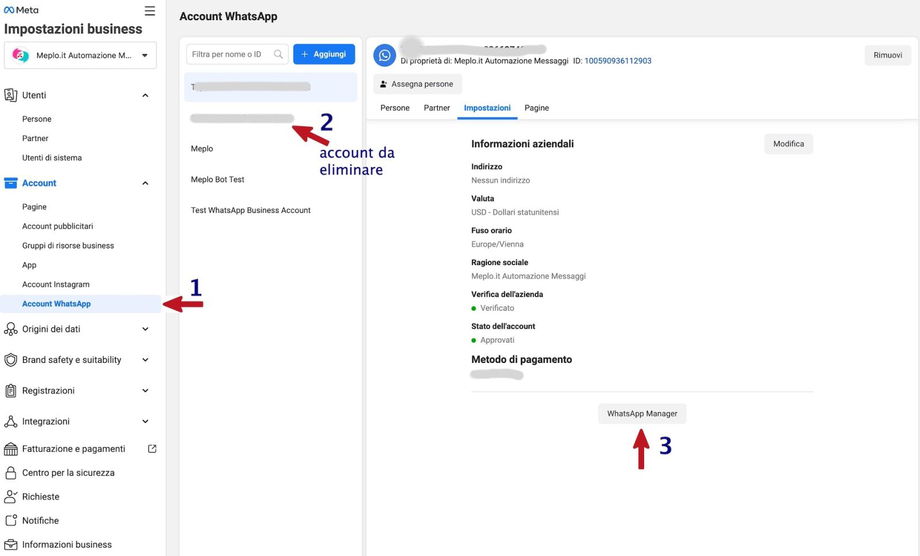
Task: Click the Meta logo
Action: [x=21, y=10]
